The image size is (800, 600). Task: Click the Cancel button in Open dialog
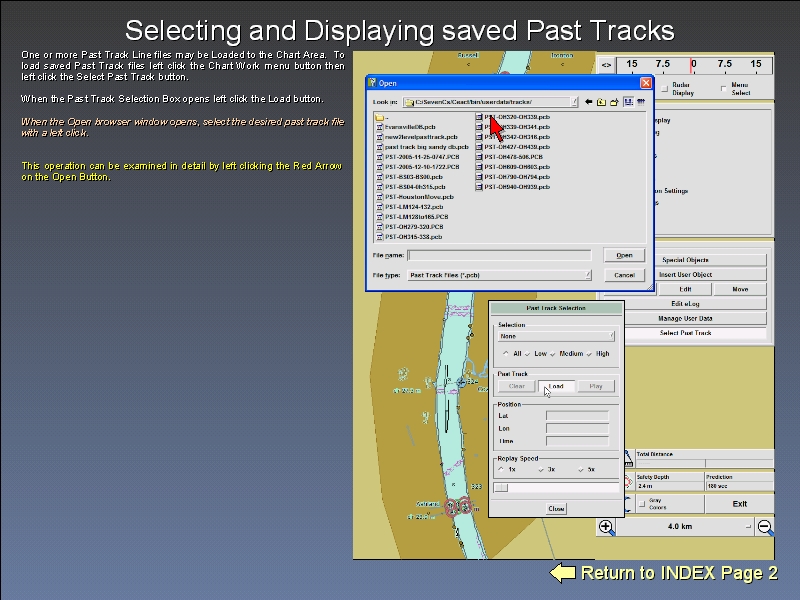tap(624, 275)
